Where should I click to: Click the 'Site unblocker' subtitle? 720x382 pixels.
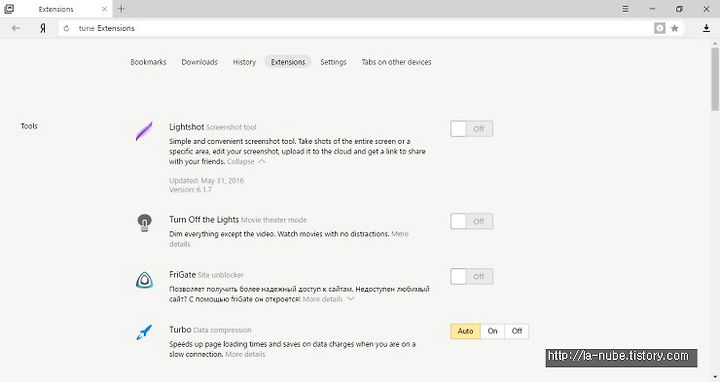(221, 275)
